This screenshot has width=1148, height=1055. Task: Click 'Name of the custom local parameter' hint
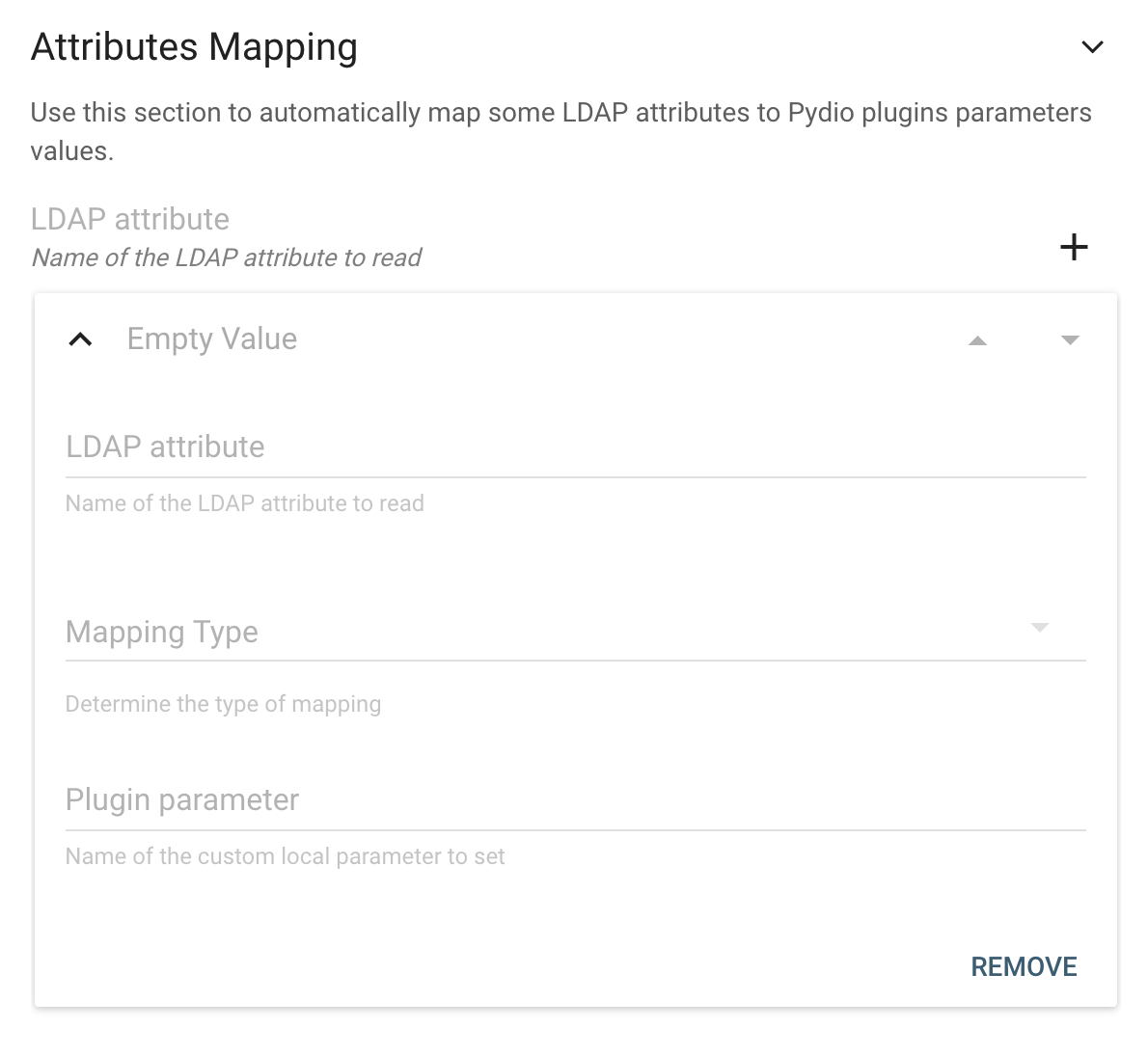[x=286, y=856]
